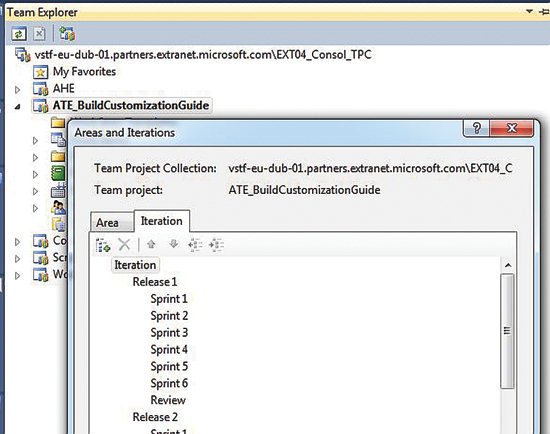Click the My Favorites star icon
The width and height of the screenshot is (550, 434).
[x=40, y=72]
